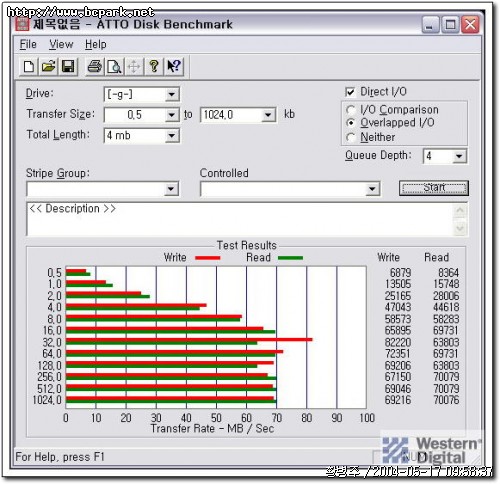This screenshot has height=484, width=500.
Task: Select the I/O Comparison radio button
Action: click(351, 110)
